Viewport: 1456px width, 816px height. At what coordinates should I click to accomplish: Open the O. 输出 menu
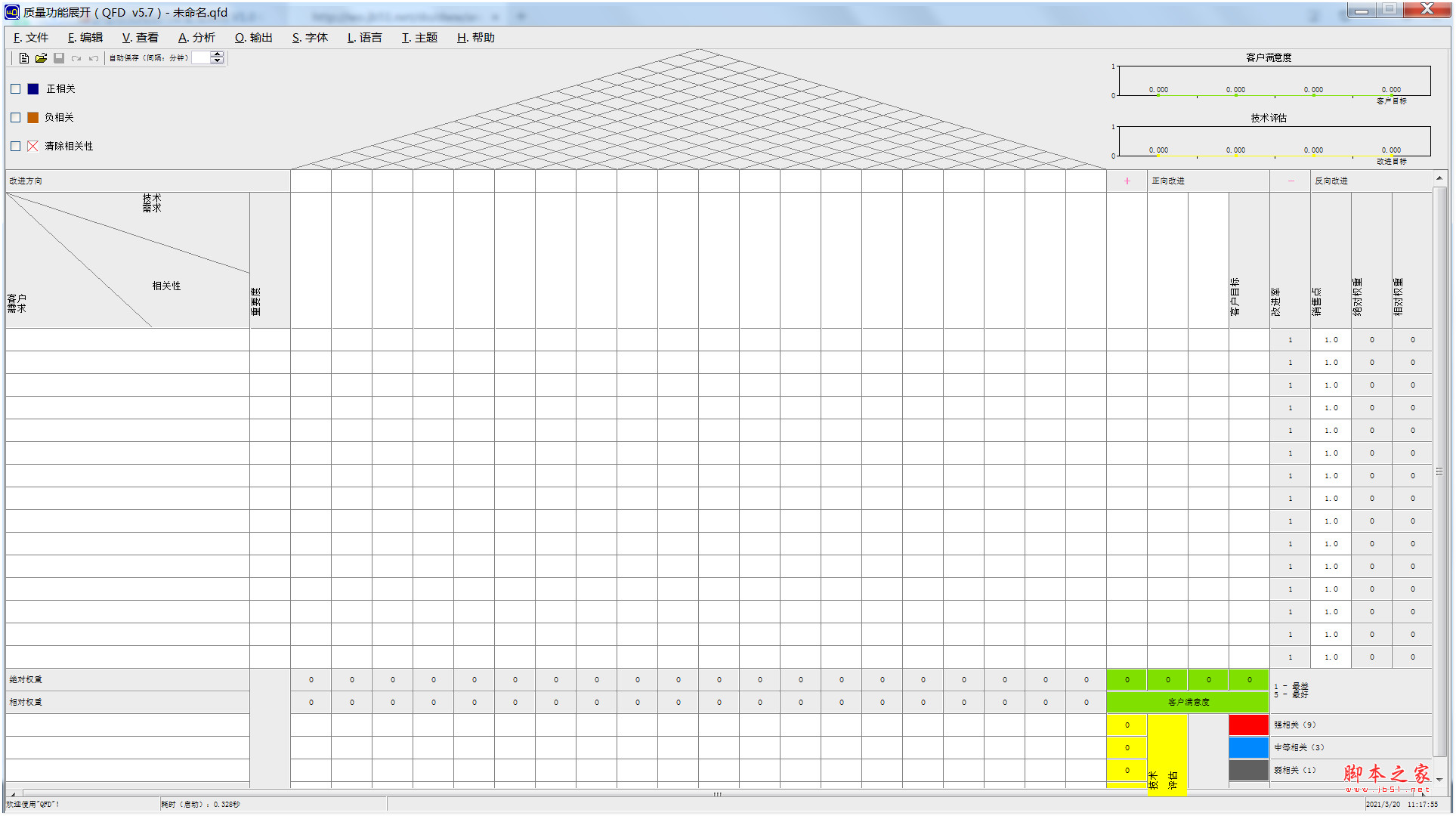[253, 38]
